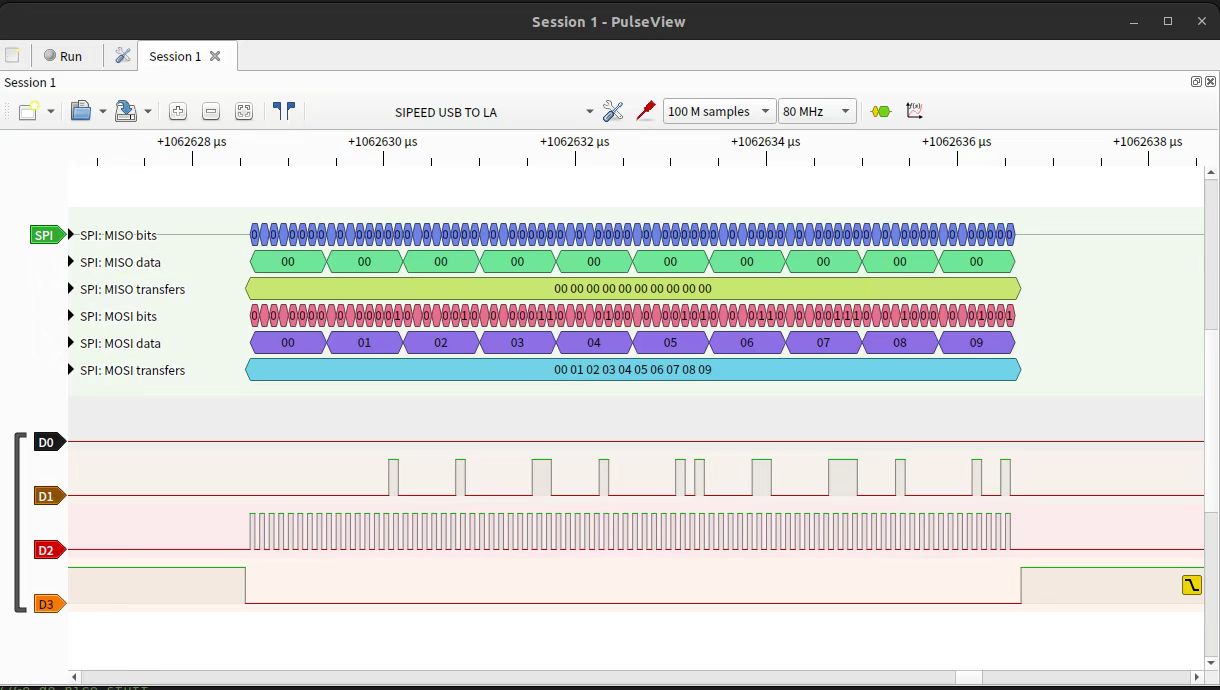Collapse the SPI: MOSI bits row

[71, 316]
